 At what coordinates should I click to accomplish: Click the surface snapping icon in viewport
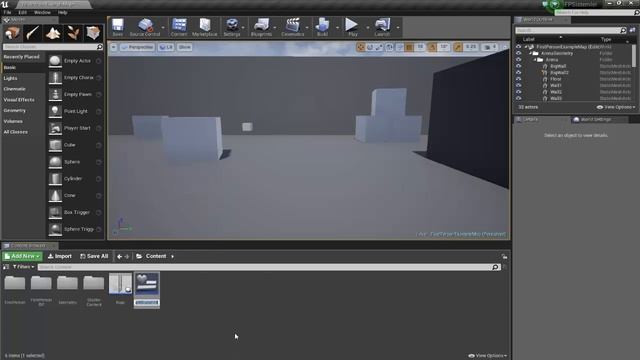point(400,47)
